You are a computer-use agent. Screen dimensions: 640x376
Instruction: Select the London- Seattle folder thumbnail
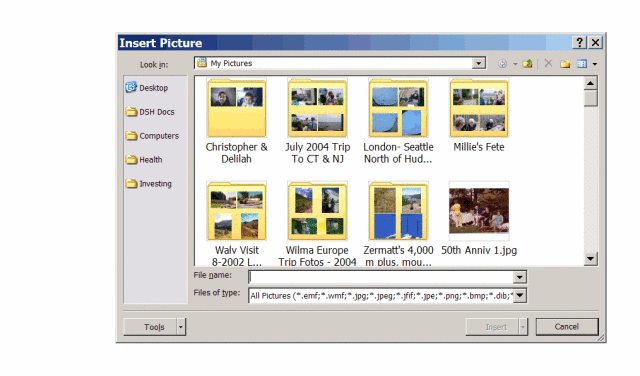click(398, 108)
